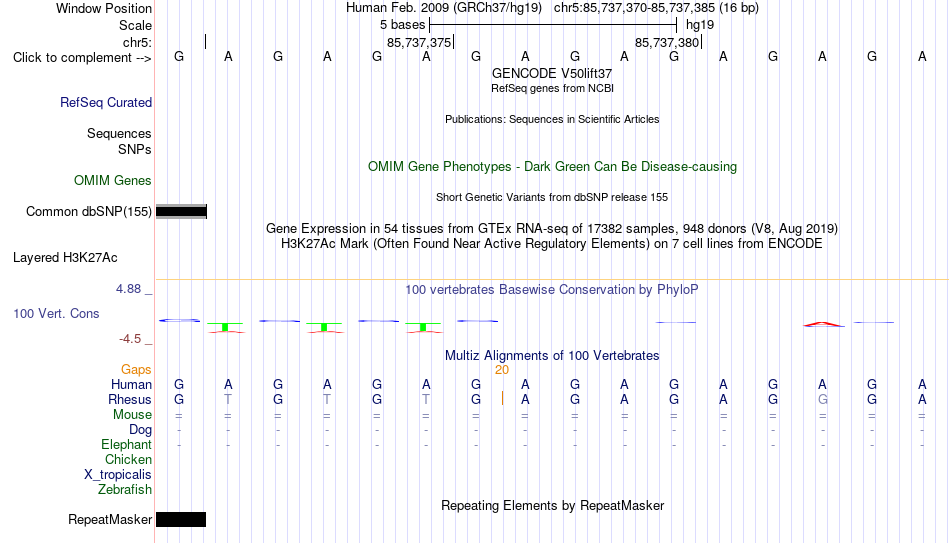Click the RefSeq Curated track label
950x543 pixels.
click(106, 102)
